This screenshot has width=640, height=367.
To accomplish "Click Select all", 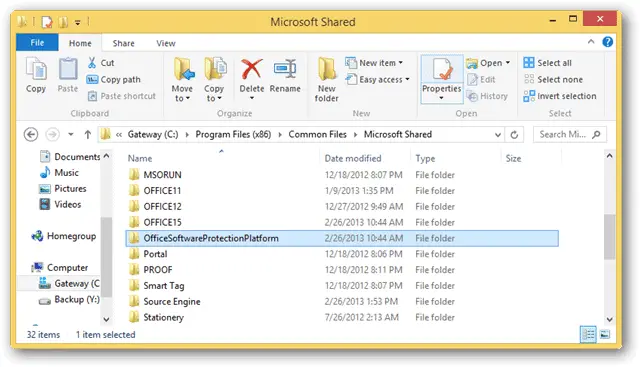I will point(548,63).
